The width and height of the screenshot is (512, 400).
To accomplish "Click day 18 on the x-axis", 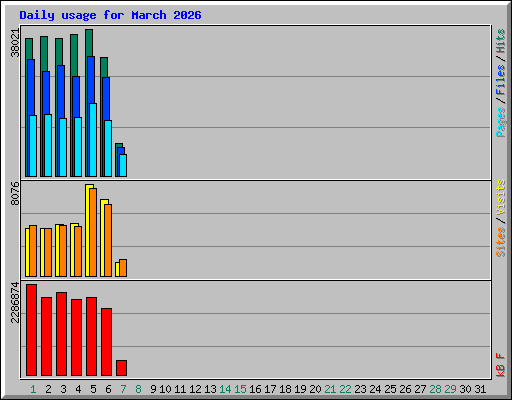I will click(x=285, y=389).
